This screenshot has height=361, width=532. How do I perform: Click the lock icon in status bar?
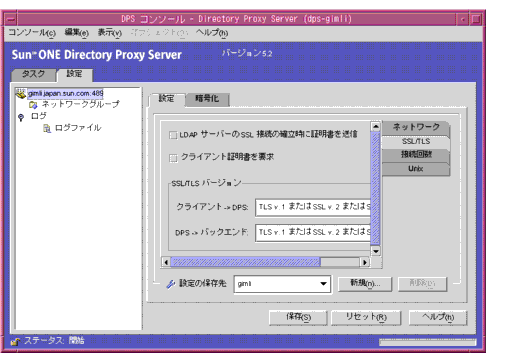[x=15, y=341]
